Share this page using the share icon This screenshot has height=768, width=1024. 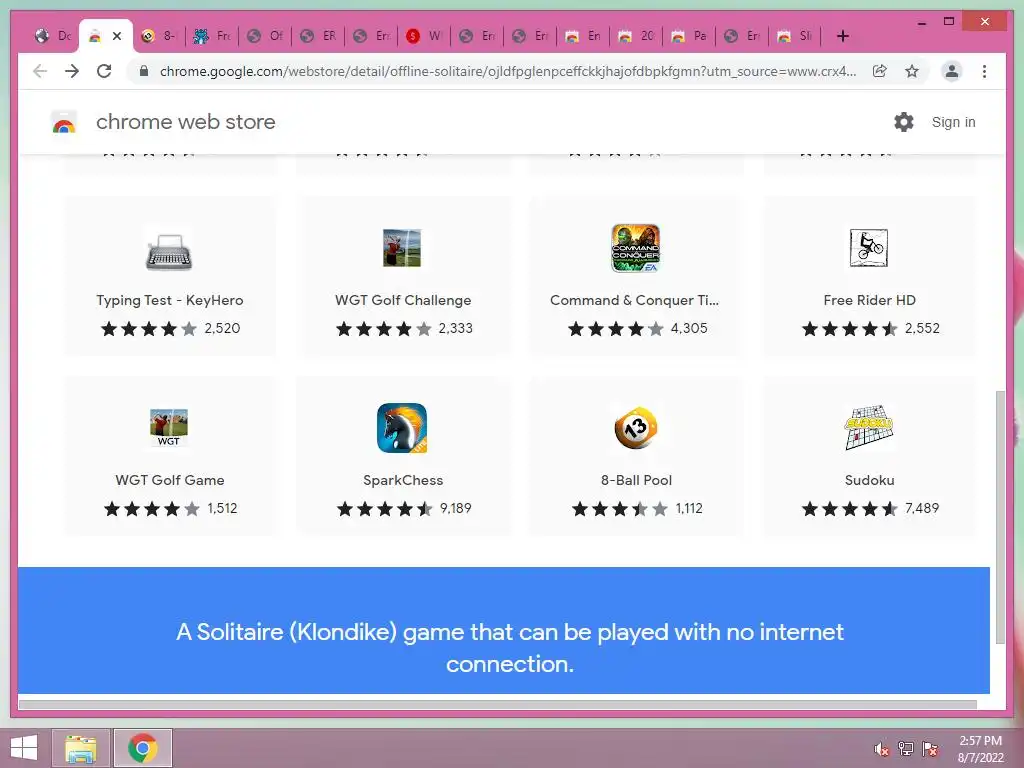880,71
